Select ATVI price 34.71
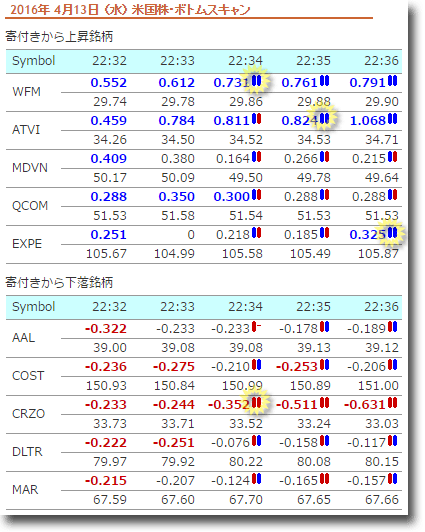The width and height of the screenshot is (425, 532). click(382, 140)
